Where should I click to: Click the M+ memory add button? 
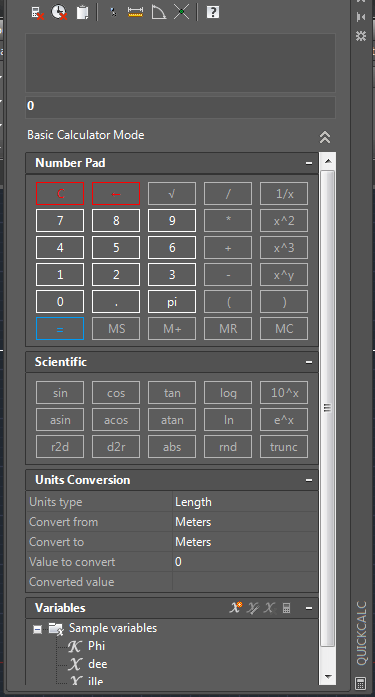coord(172,328)
